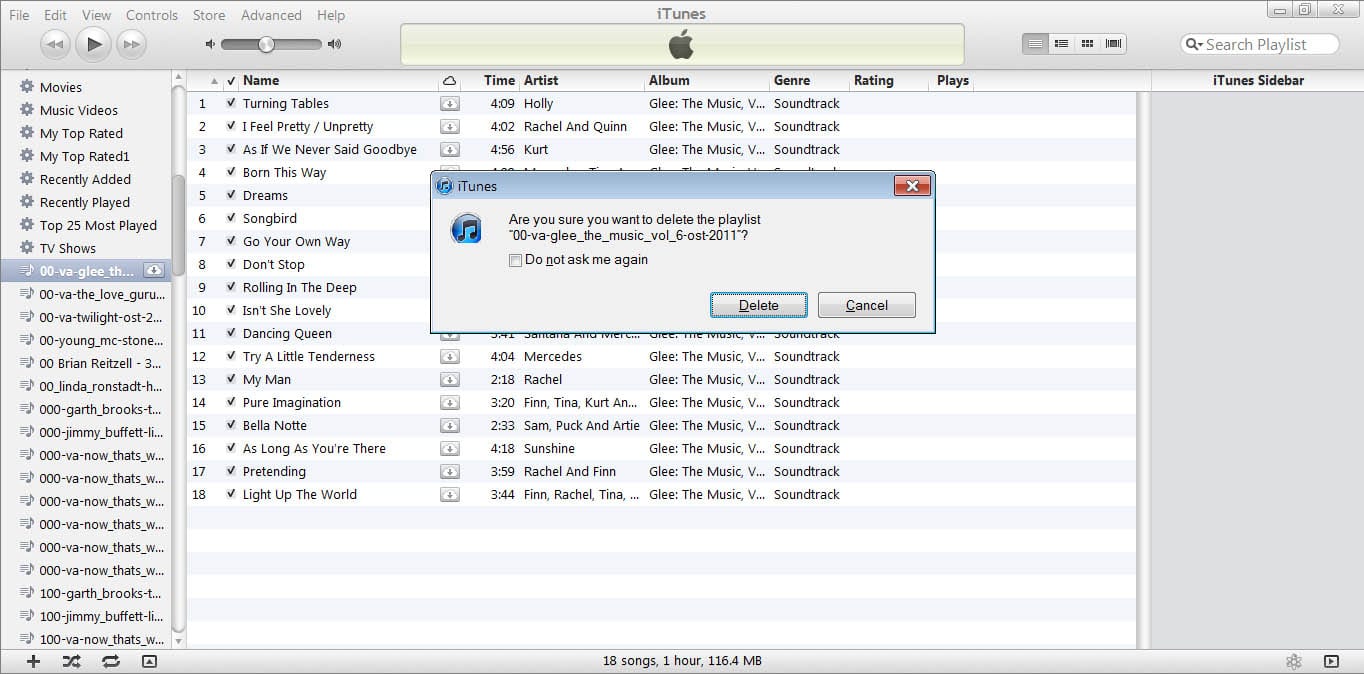Open the Advanced menu

(x=271, y=15)
